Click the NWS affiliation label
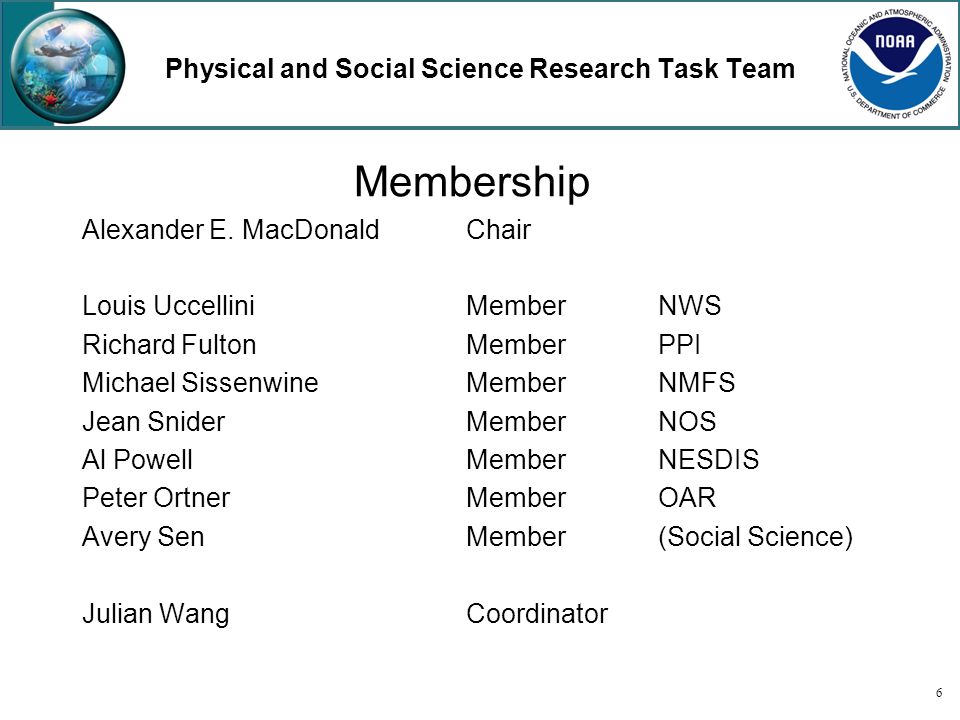Image resolution: width=960 pixels, height=720 pixels. [x=689, y=306]
